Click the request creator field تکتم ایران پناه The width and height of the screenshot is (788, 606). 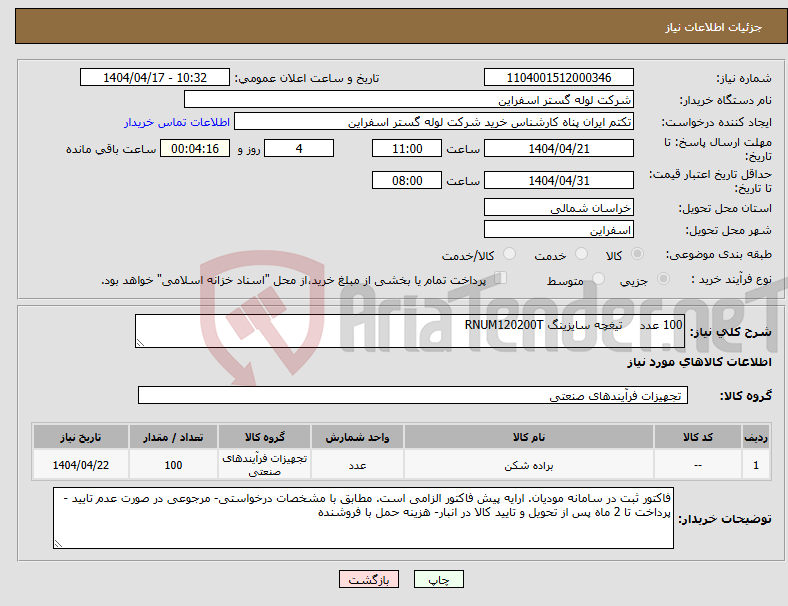click(434, 122)
